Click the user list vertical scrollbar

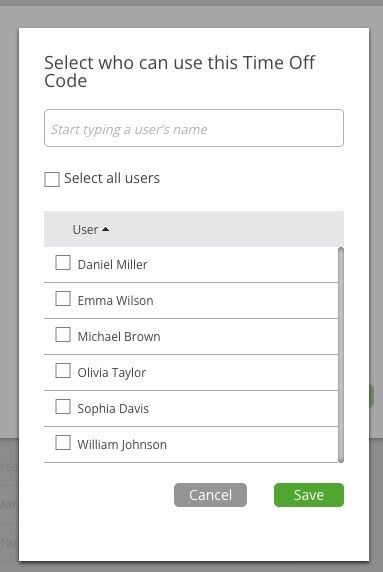tap(341, 355)
